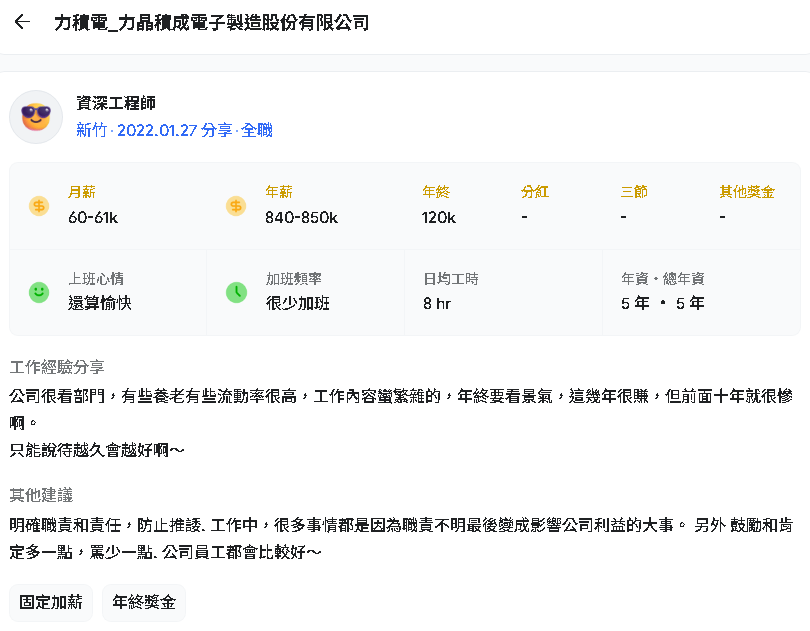This screenshot has width=810, height=631.
Task: Open the sunglasses emoji avatar
Action: [36, 117]
